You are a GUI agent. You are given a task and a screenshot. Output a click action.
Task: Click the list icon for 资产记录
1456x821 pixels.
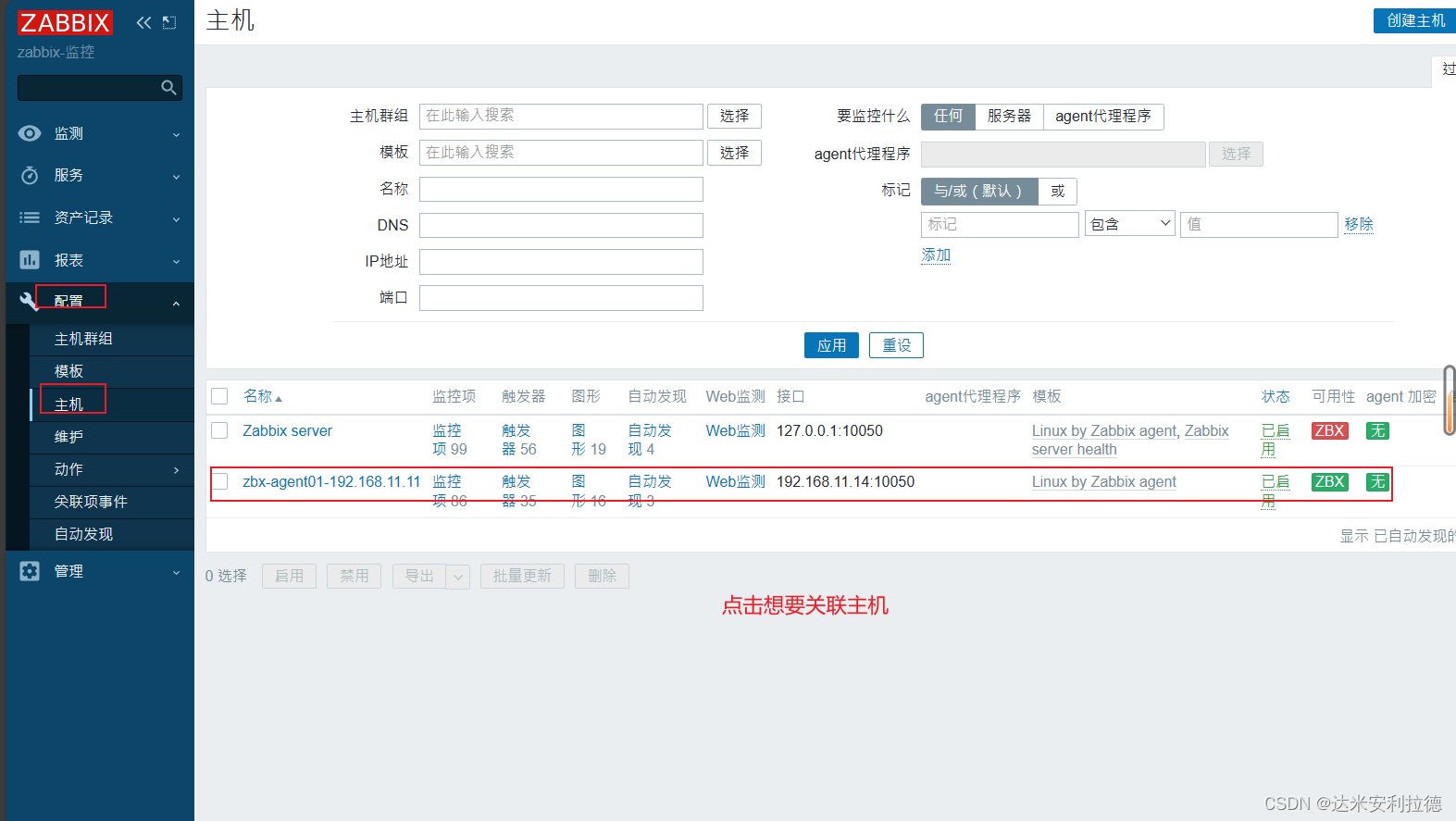(x=30, y=218)
